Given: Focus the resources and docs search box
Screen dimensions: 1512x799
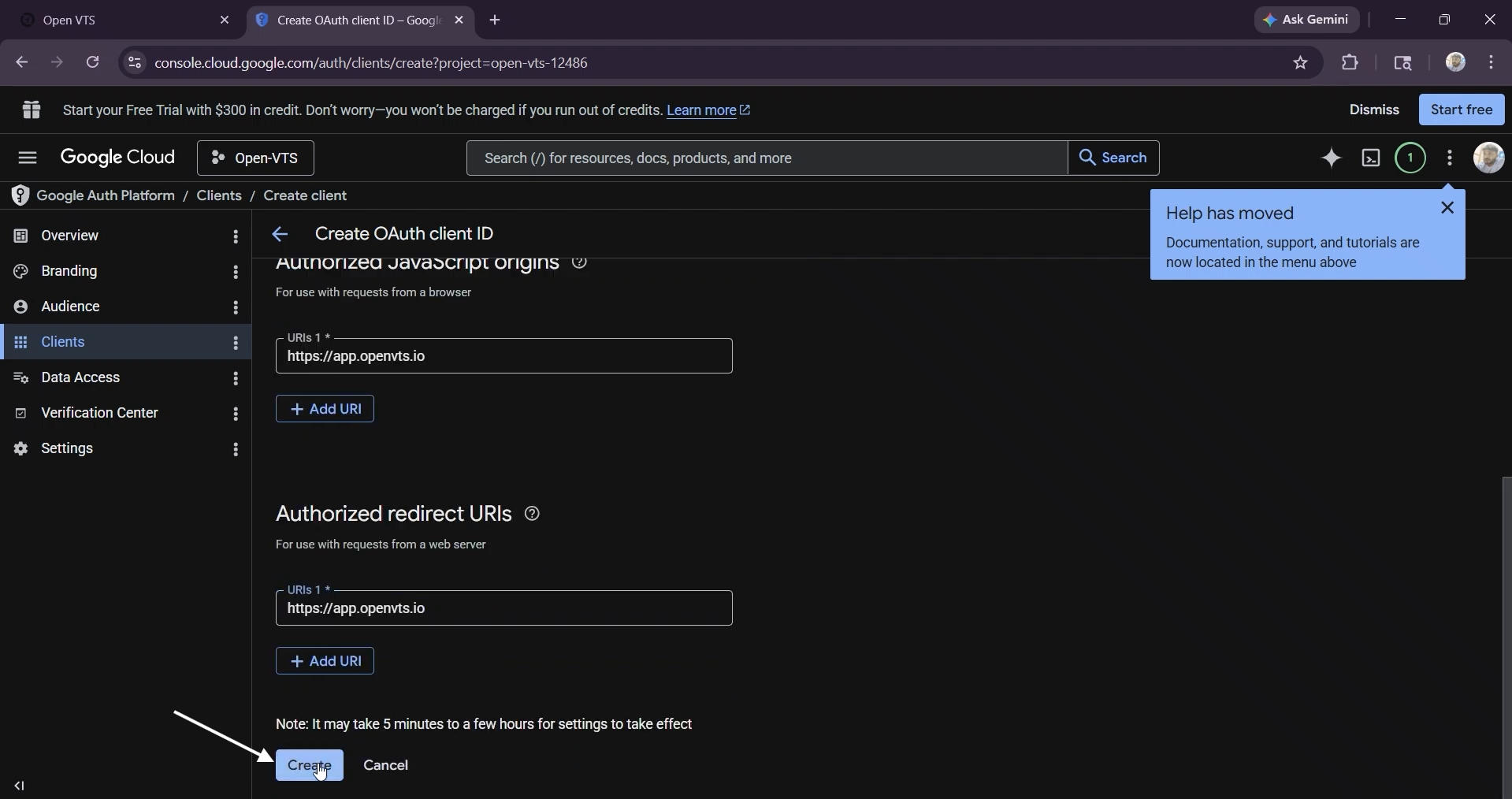Looking at the screenshot, I should click(x=767, y=158).
